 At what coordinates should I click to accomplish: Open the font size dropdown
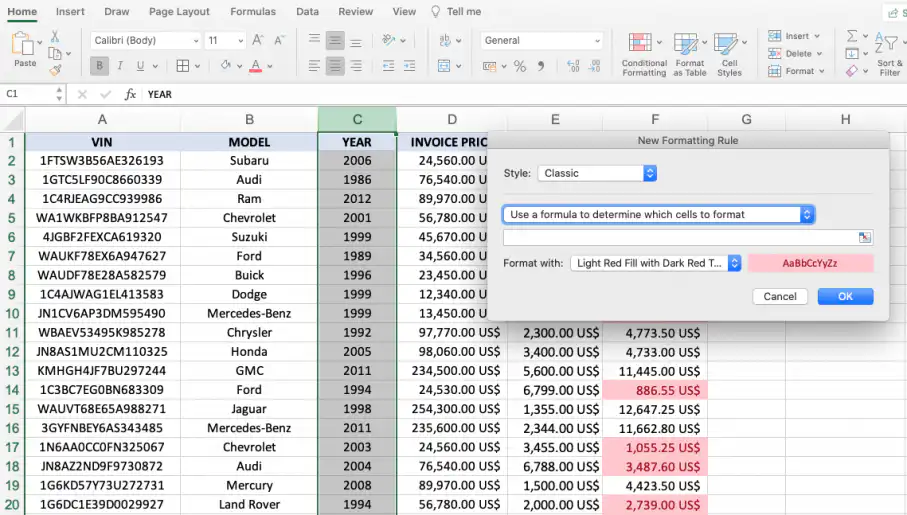(x=241, y=41)
